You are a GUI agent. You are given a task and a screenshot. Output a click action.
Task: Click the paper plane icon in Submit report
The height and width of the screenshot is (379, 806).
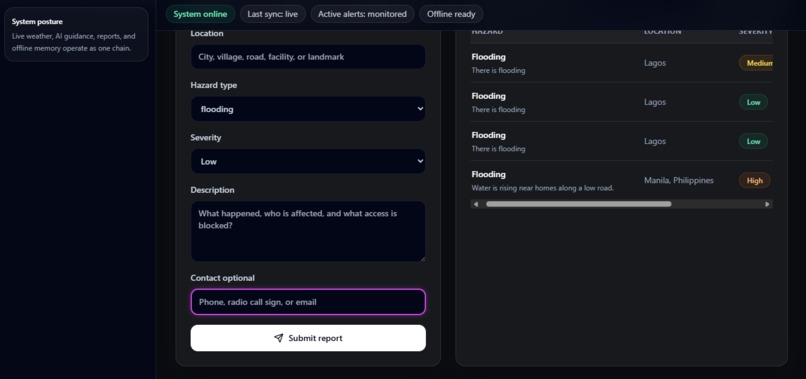[279, 338]
